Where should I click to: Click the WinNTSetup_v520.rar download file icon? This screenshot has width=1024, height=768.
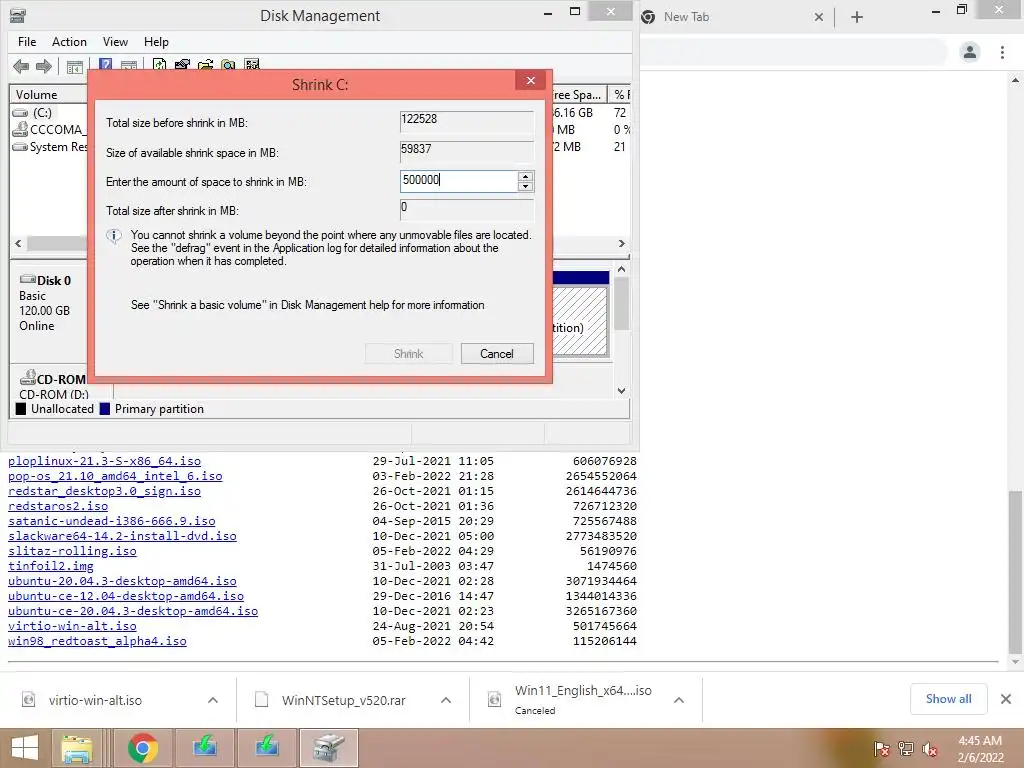pos(261,699)
